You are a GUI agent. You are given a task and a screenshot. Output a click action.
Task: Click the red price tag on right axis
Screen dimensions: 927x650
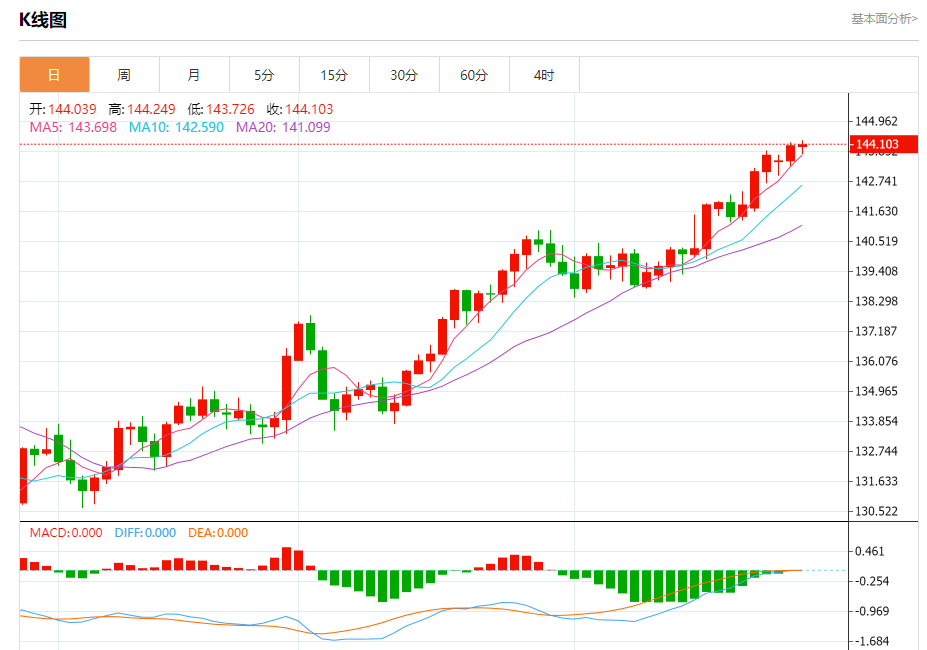876,145
